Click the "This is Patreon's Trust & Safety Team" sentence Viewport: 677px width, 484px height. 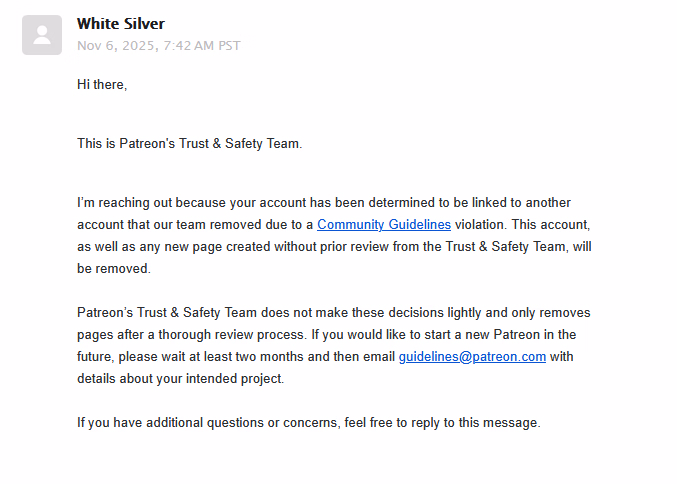click(x=189, y=144)
